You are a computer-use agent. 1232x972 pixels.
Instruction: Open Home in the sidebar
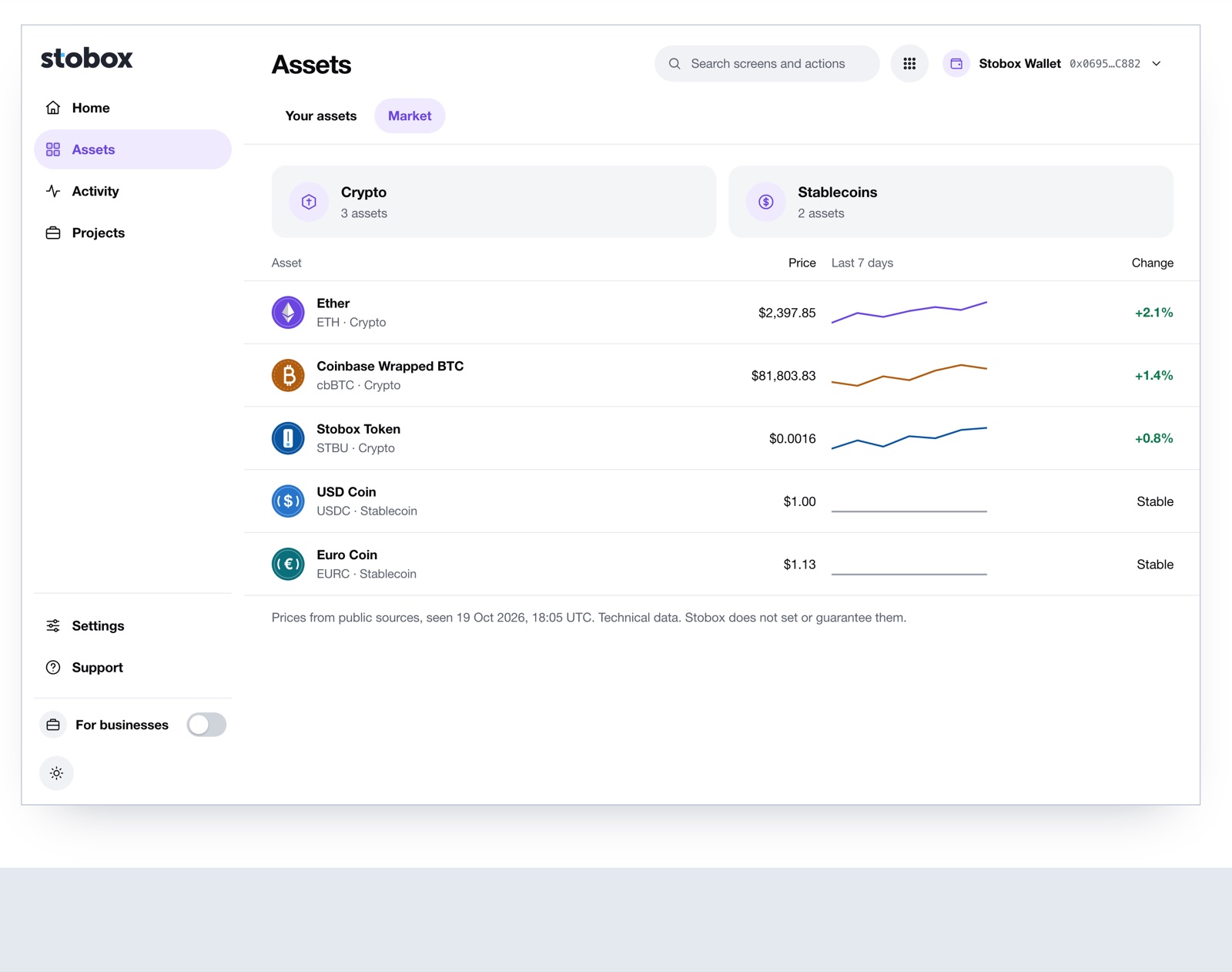coord(132,108)
